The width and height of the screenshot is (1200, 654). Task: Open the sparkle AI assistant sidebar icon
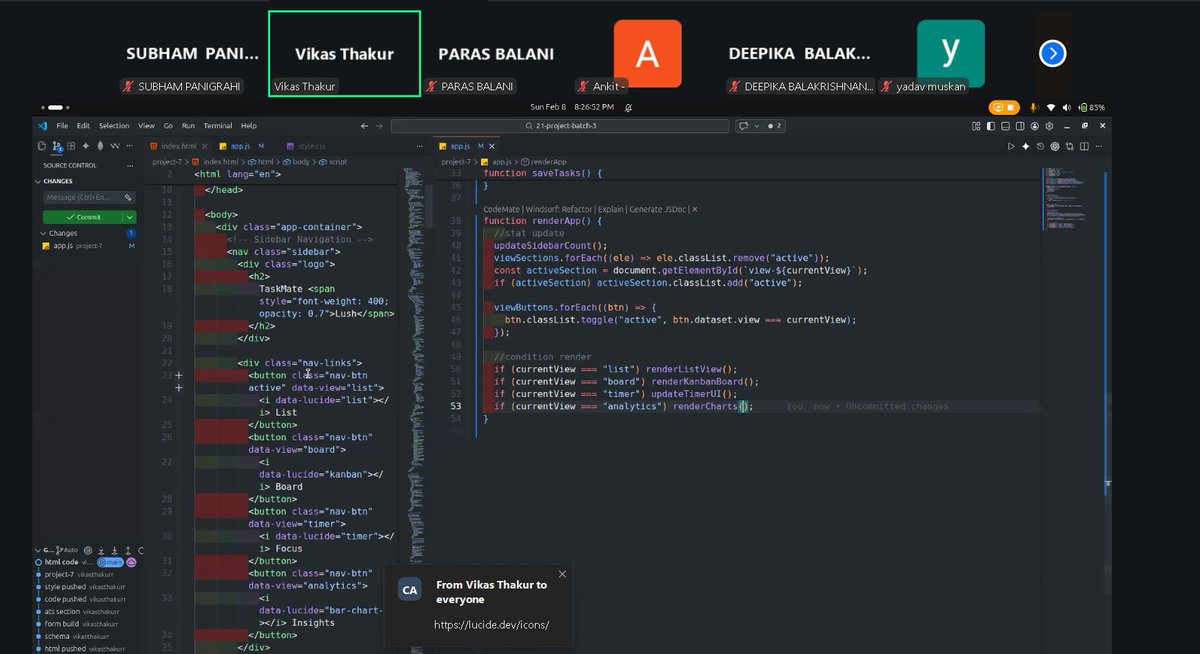point(86,146)
